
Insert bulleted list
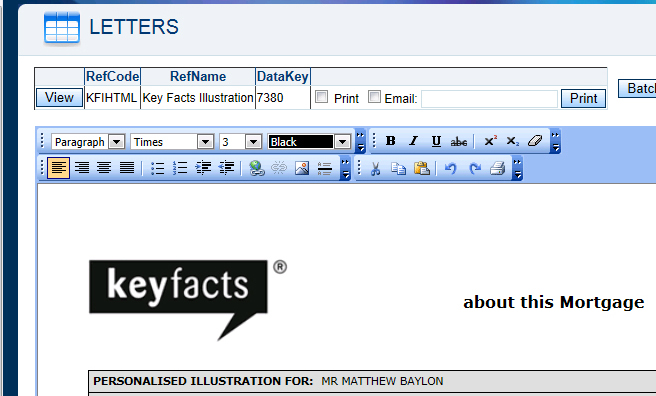[157, 168]
